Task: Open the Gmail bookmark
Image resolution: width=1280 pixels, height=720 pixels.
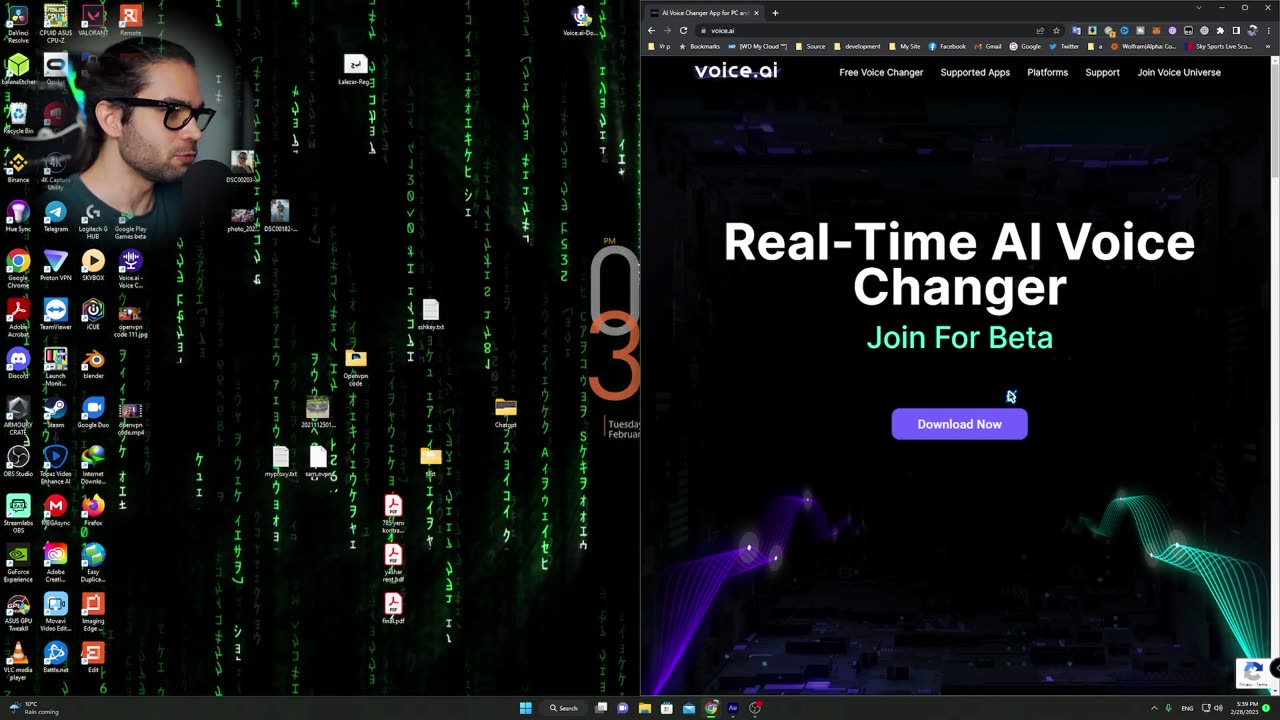Action: pyautogui.click(x=988, y=46)
